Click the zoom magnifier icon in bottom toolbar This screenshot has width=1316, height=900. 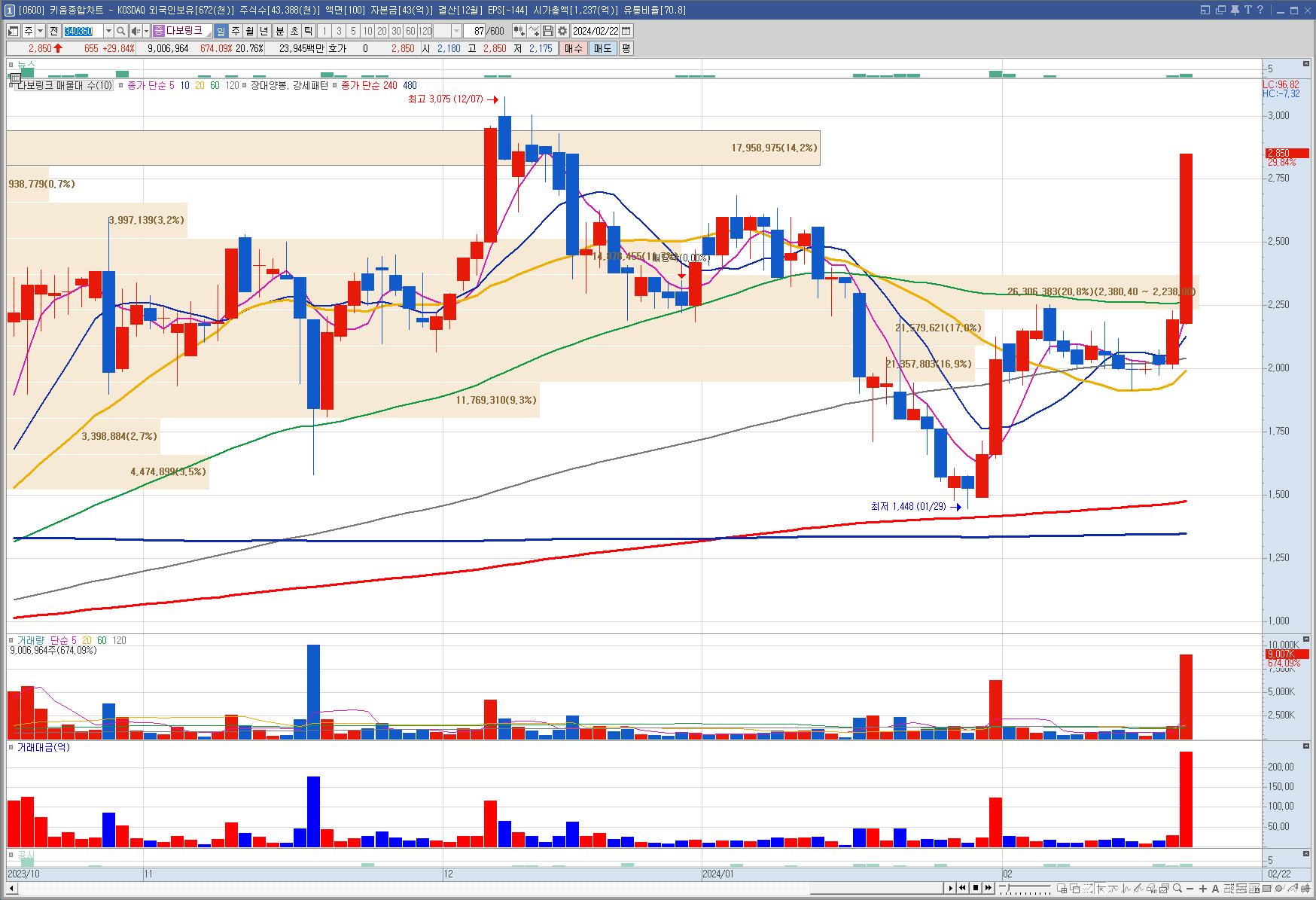(1177, 889)
